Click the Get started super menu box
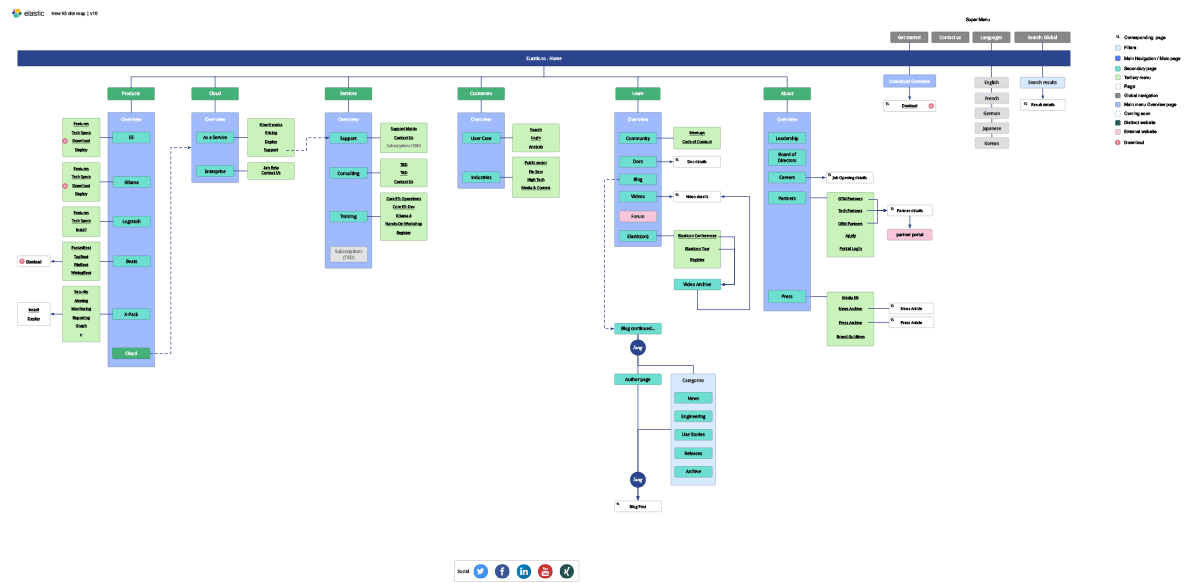Viewport: 1200px width, 583px height. pos(909,37)
